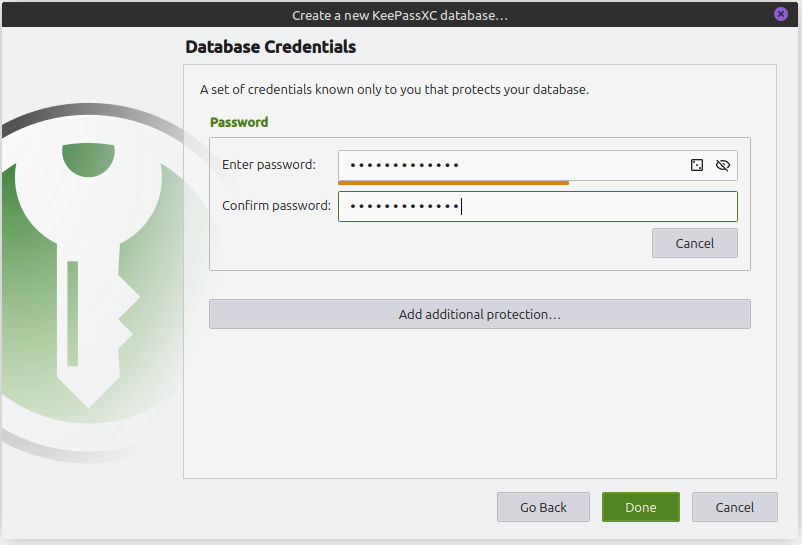Toggle password visibility with the eye icon

[x=723, y=165]
